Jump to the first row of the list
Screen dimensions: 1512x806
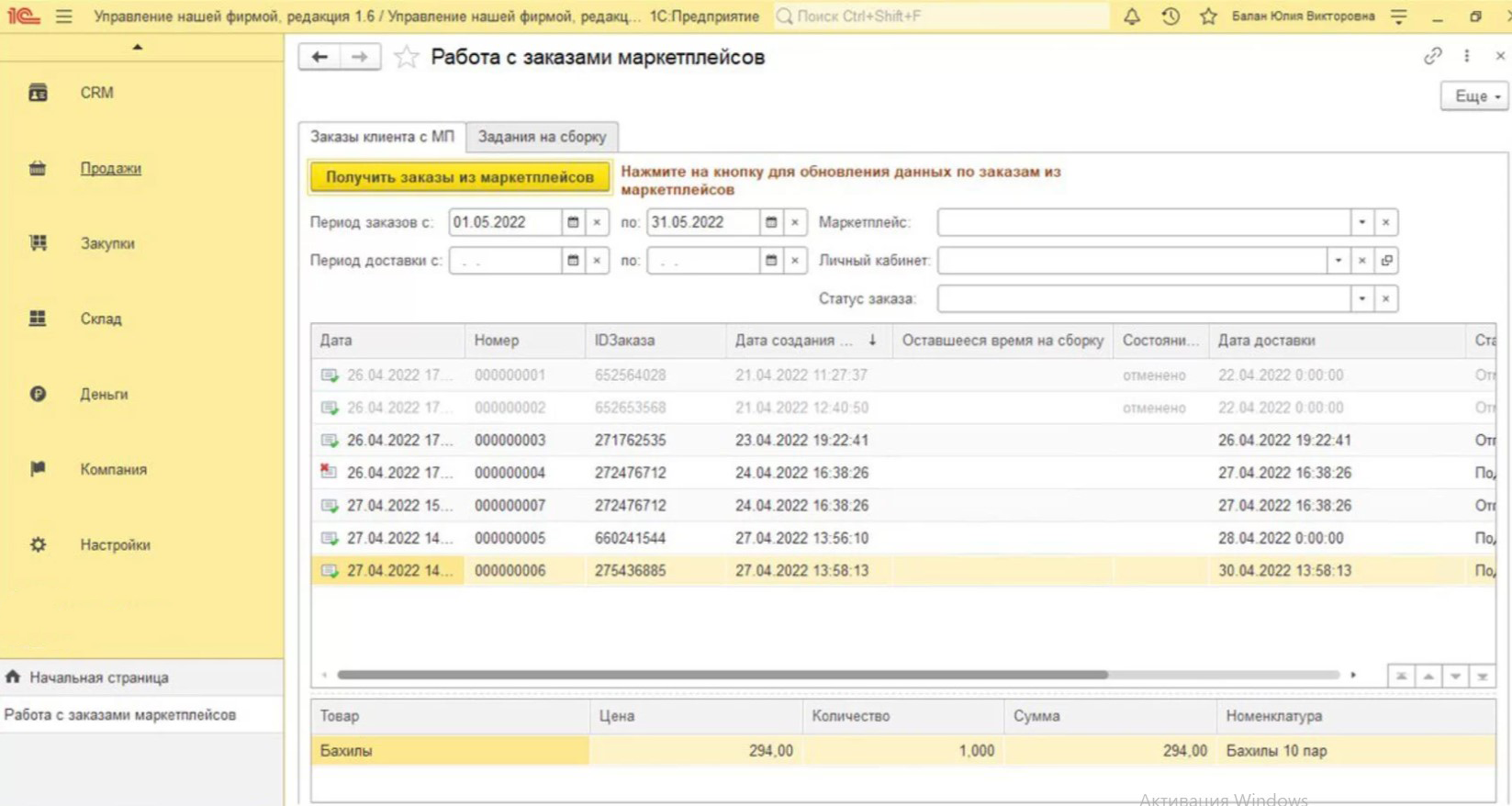pyautogui.click(x=1401, y=677)
